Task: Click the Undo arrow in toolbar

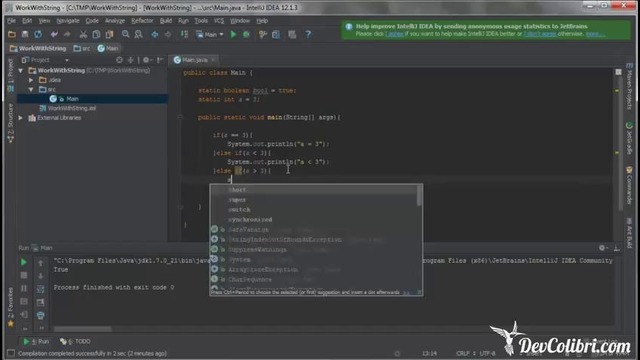Action: 54,35
